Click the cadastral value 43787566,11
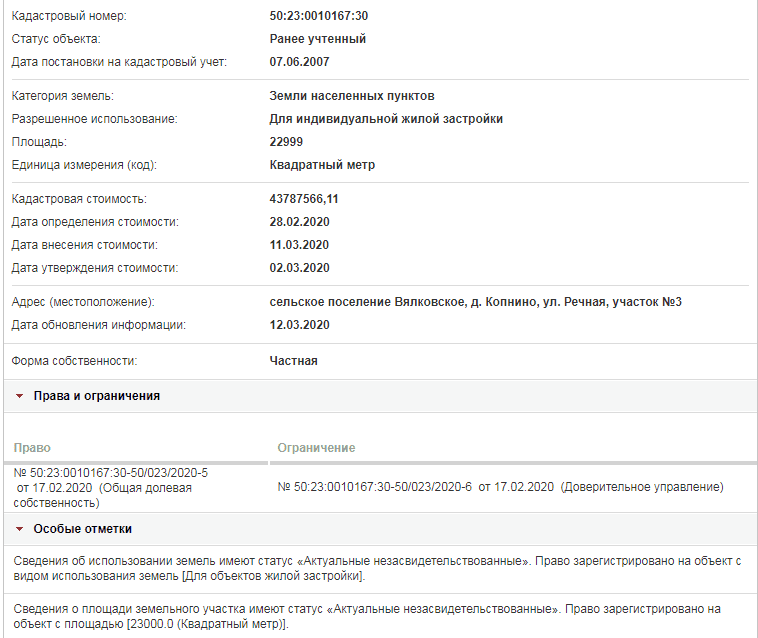 pos(304,199)
